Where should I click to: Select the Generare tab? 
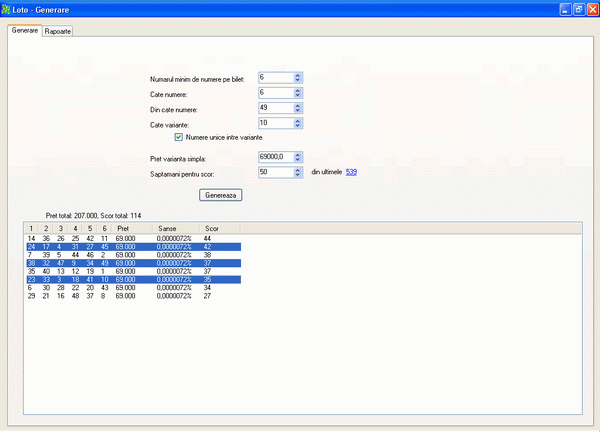click(x=25, y=31)
